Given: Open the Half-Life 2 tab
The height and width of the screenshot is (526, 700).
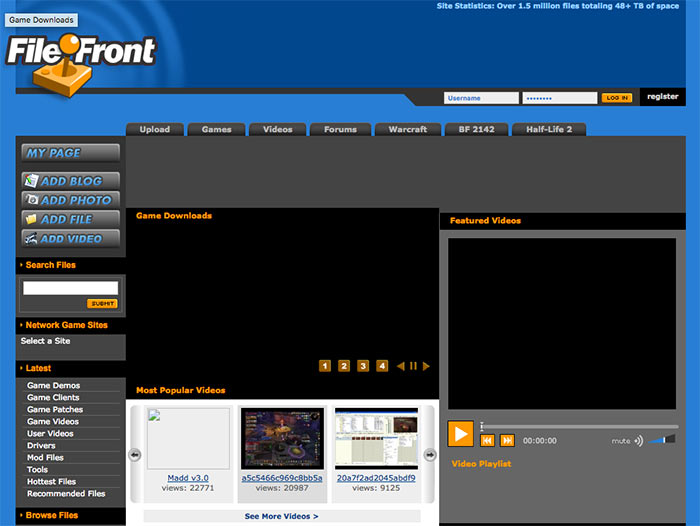Looking at the screenshot, I should 549,129.
